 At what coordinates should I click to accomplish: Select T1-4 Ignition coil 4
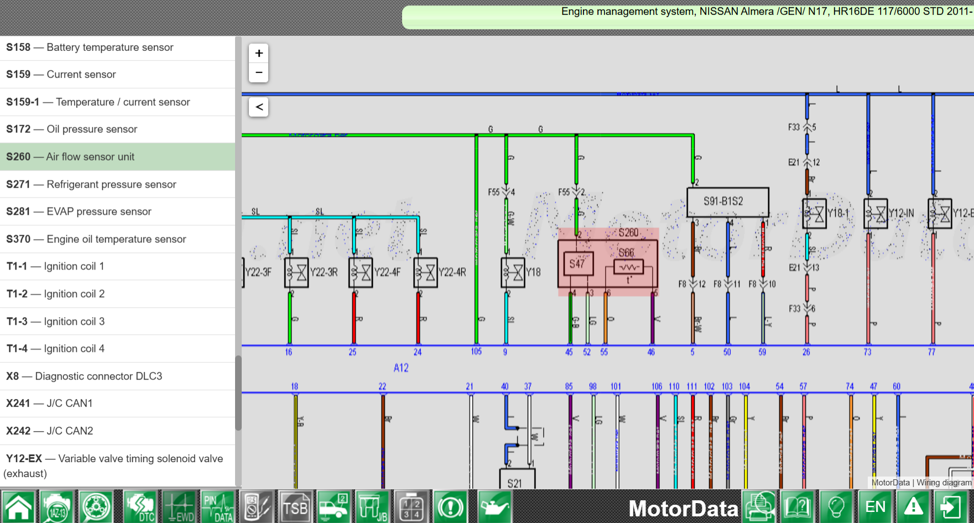[117, 348]
